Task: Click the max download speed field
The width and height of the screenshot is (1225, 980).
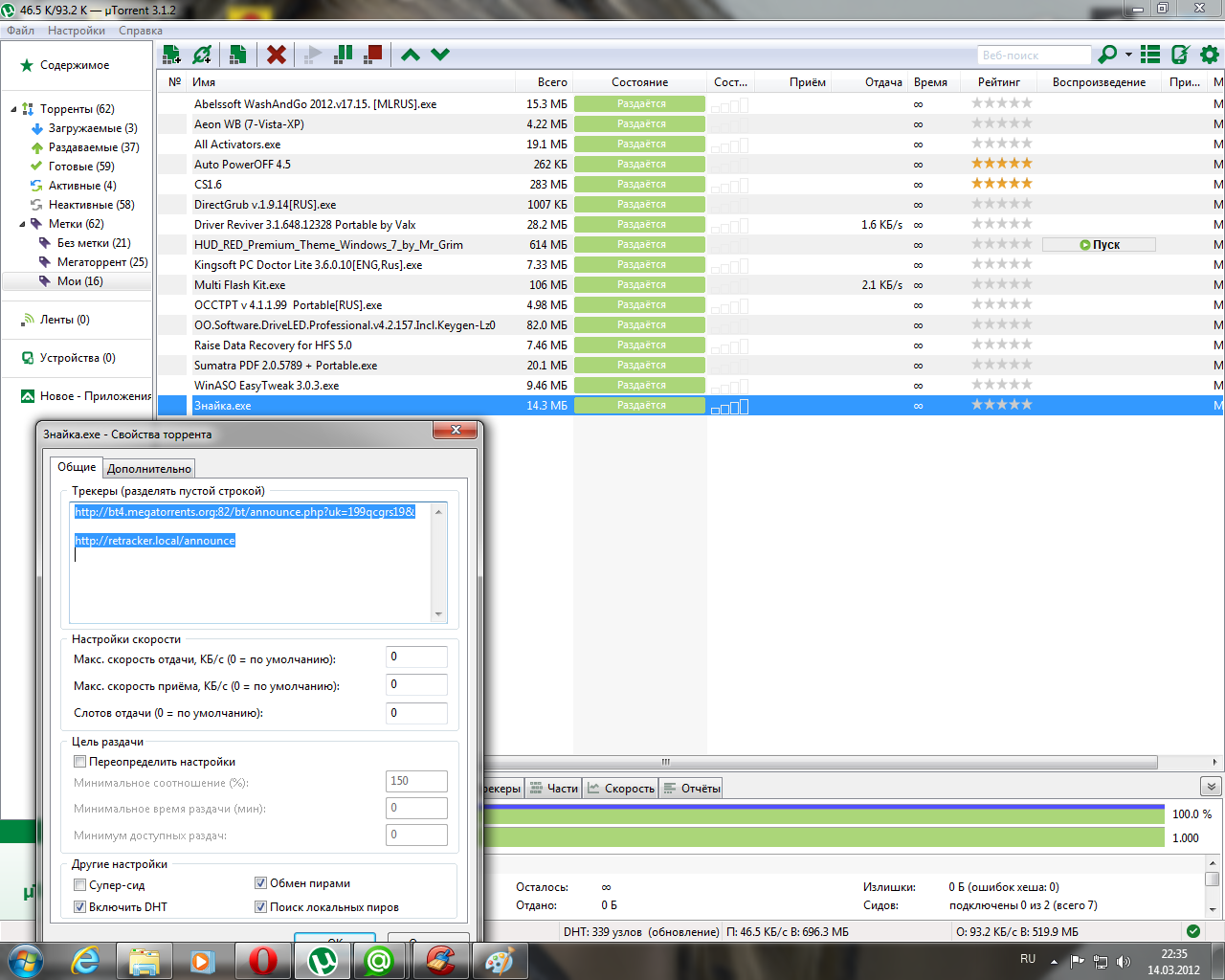Action: coord(416,684)
